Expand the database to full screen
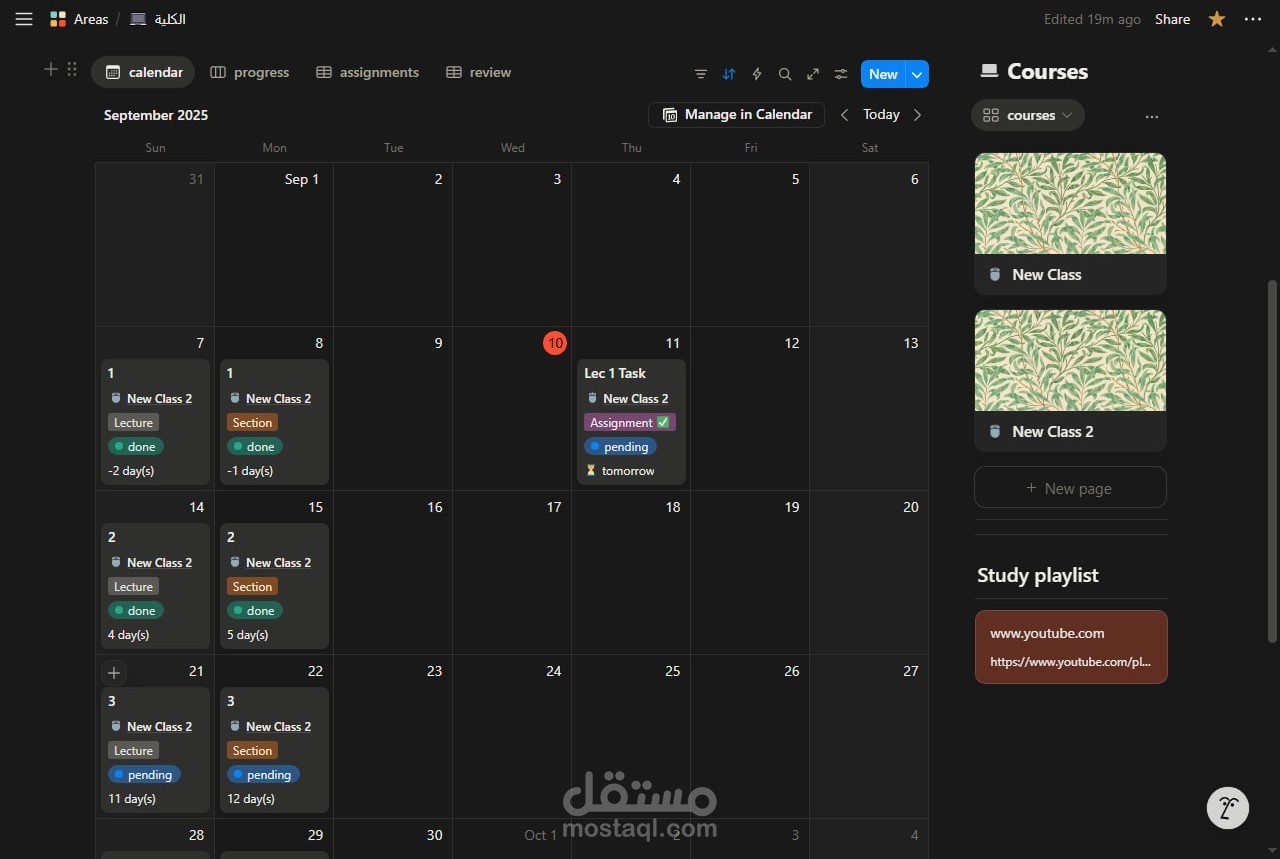The width and height of the screenshot is (1280, 859). (813, 74)
